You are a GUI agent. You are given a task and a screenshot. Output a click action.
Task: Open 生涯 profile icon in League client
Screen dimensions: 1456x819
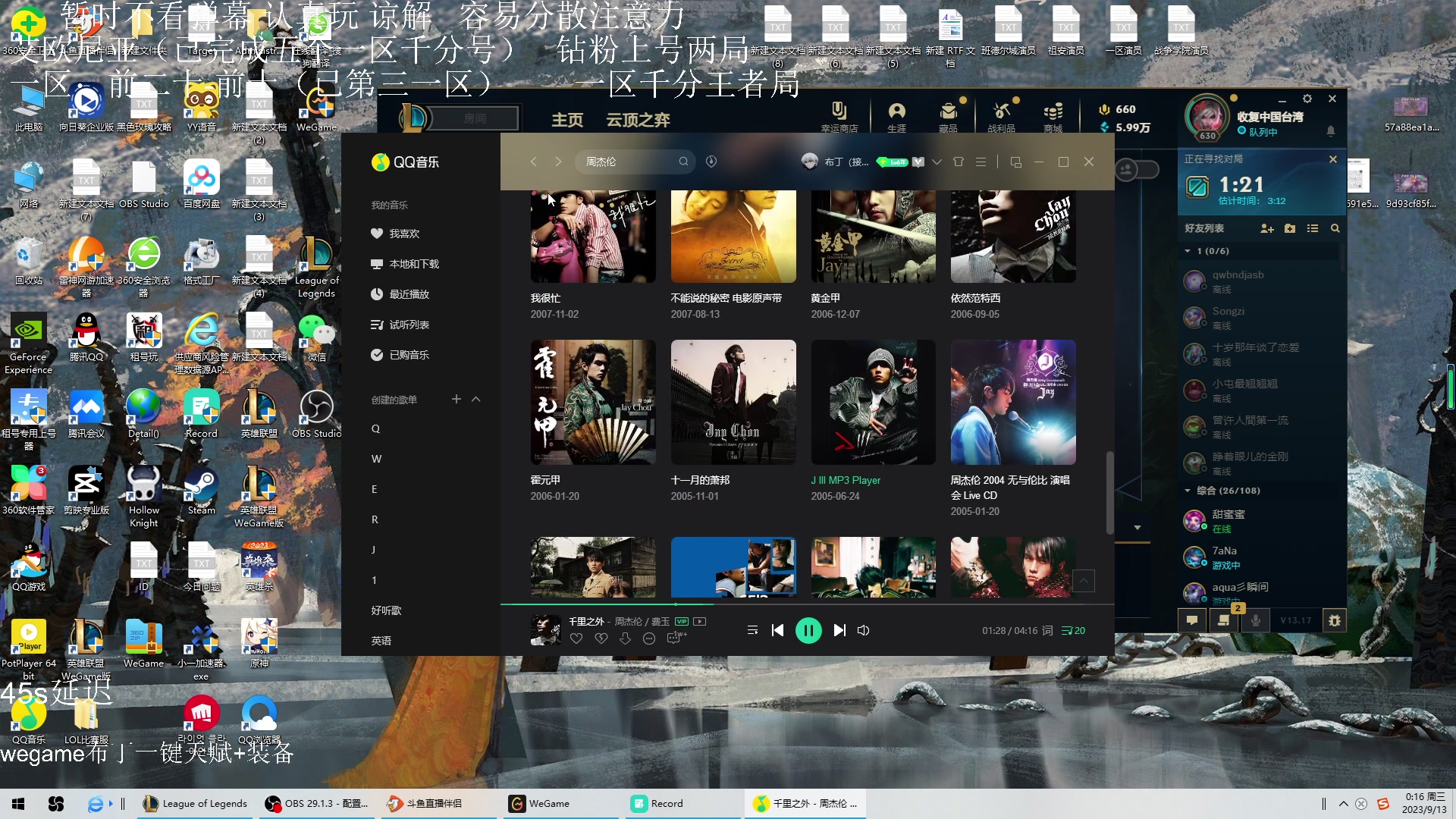point(897,118)
